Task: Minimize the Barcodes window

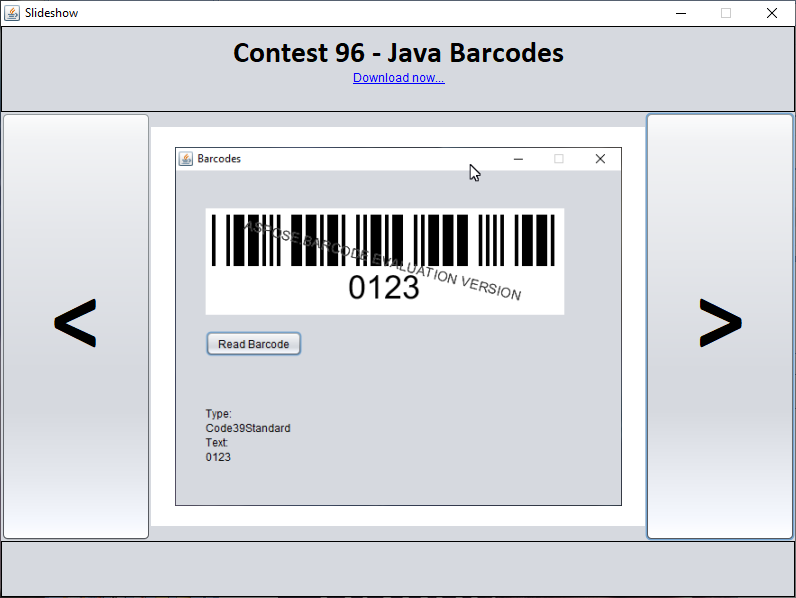Action: pos(518,159)
